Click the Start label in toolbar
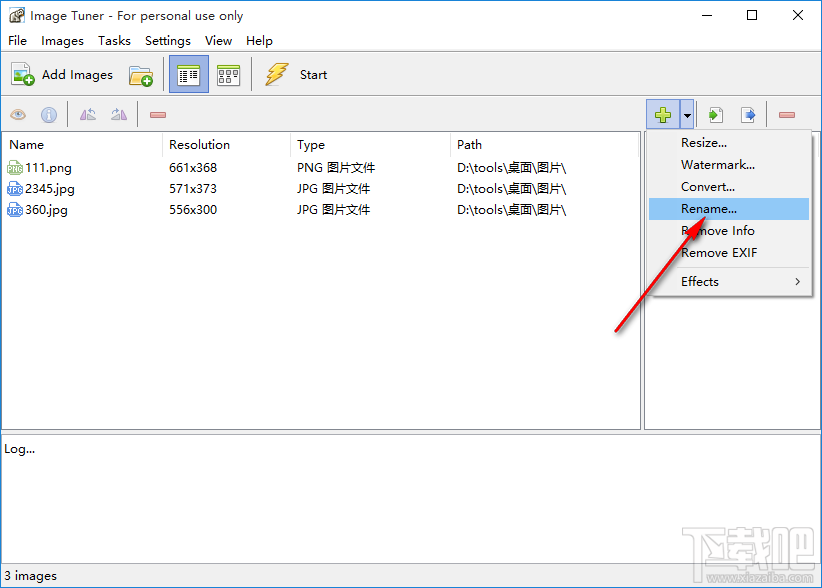The height and width of the screenshot is (588, 822). coord(313,75)
